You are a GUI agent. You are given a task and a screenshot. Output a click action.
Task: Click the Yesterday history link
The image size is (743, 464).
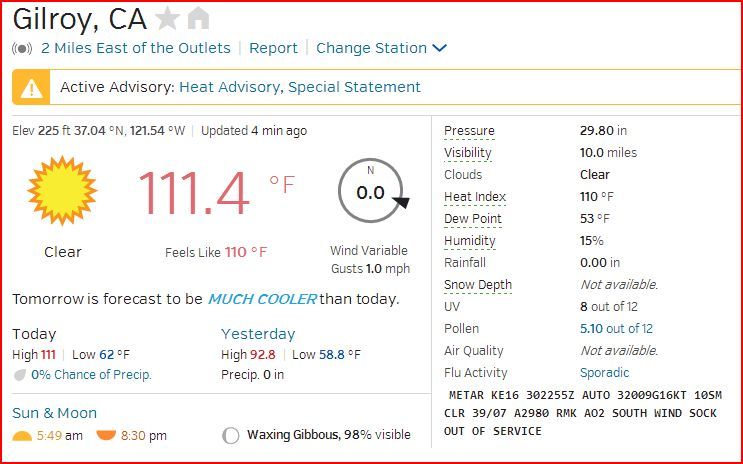click(x=258, y=334)
